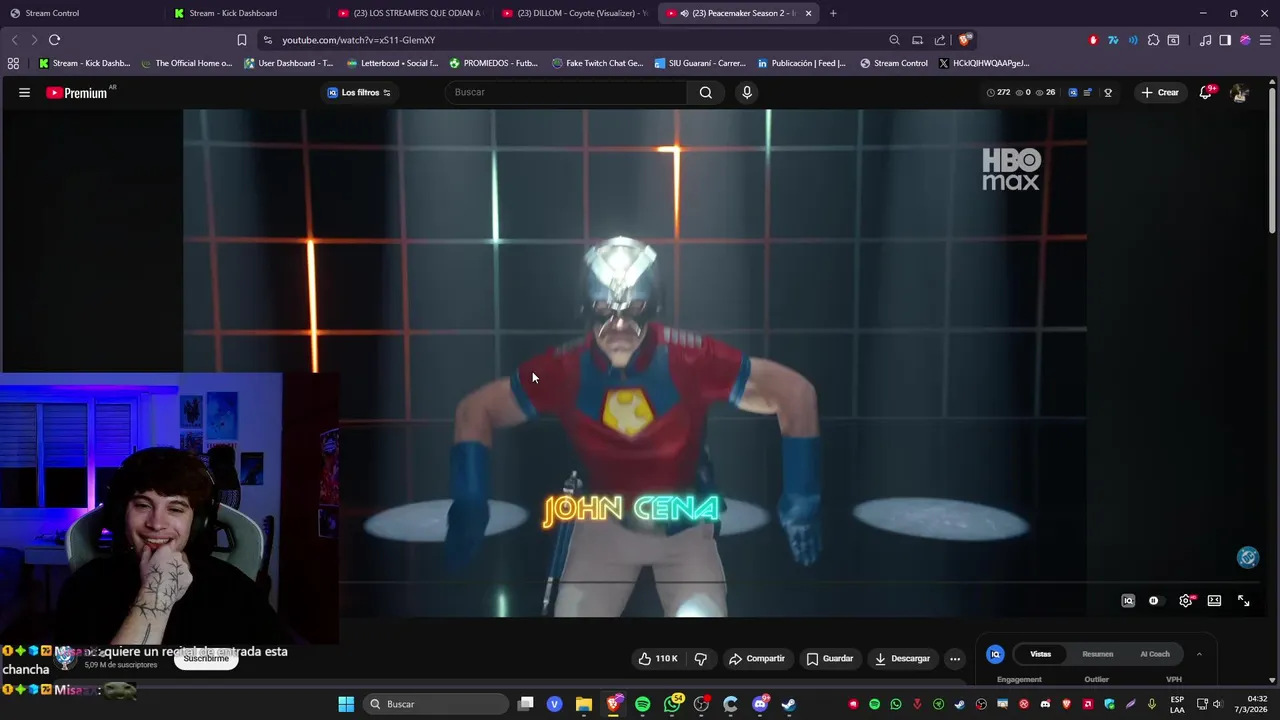1280x720 pixels.
Task: Open a new browser tab
Action: pos(833,13)
